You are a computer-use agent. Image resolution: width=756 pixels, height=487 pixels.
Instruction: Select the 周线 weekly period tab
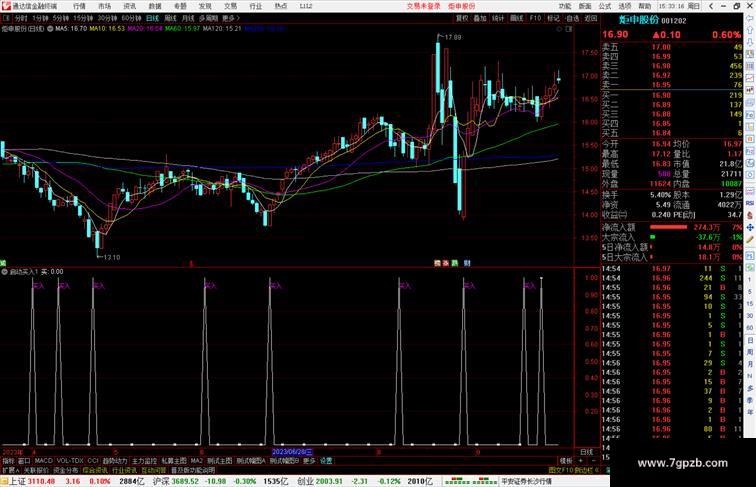170,18
